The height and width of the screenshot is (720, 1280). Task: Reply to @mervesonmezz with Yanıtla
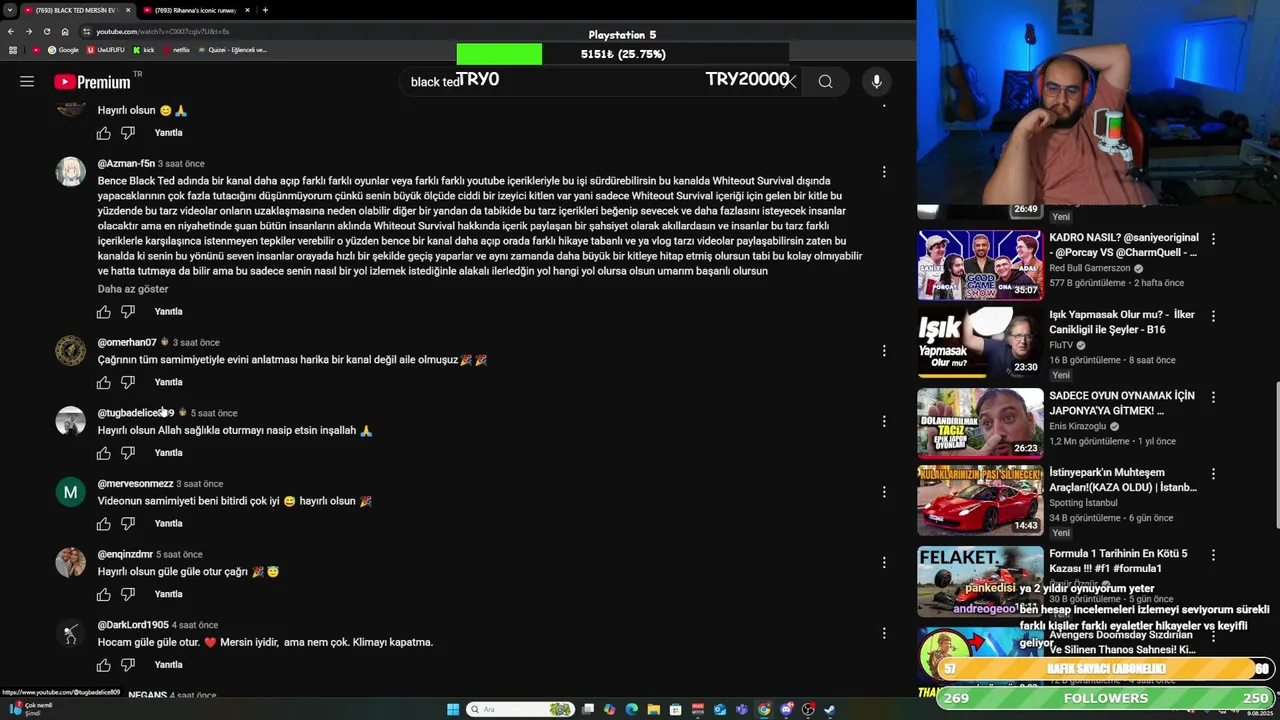tap(168, 524)
